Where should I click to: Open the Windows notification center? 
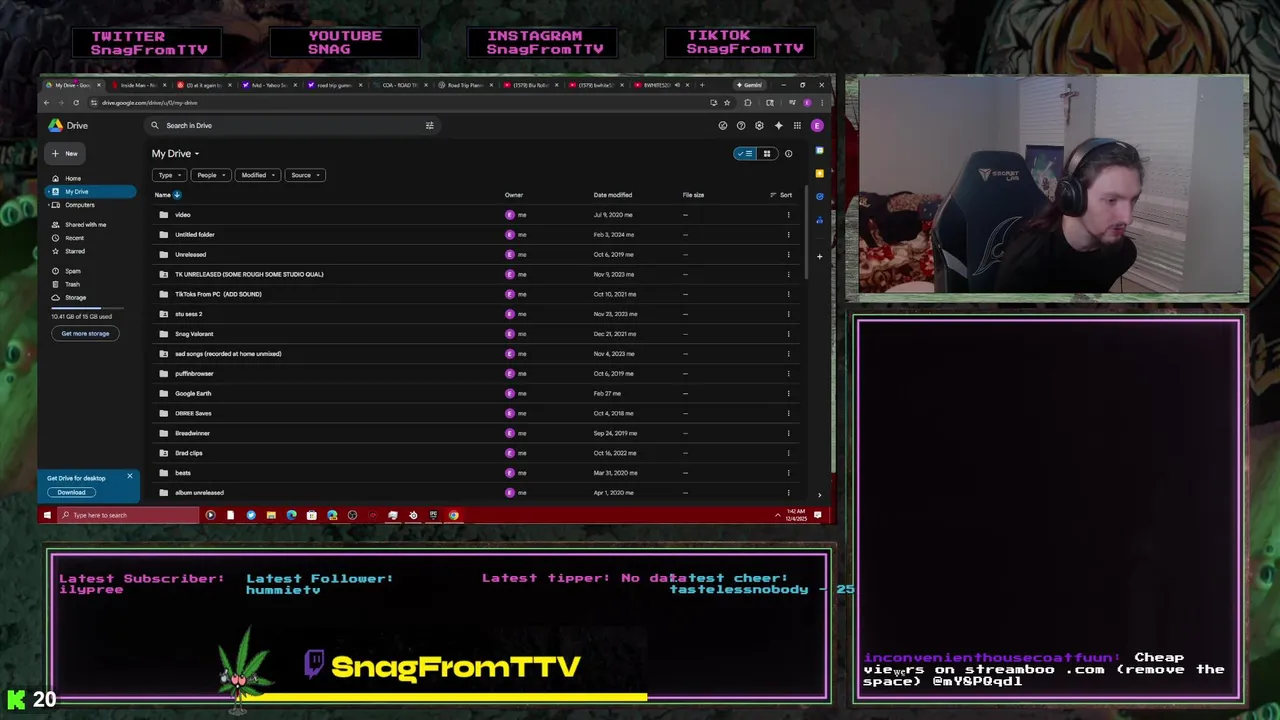tap(817, 515)
